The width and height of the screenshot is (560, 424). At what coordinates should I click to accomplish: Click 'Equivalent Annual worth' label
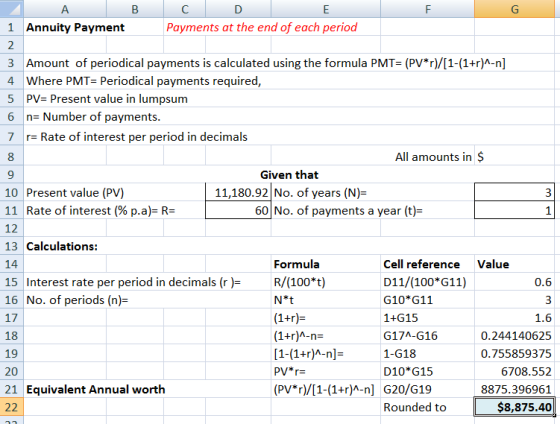click(x=96, y=389)
